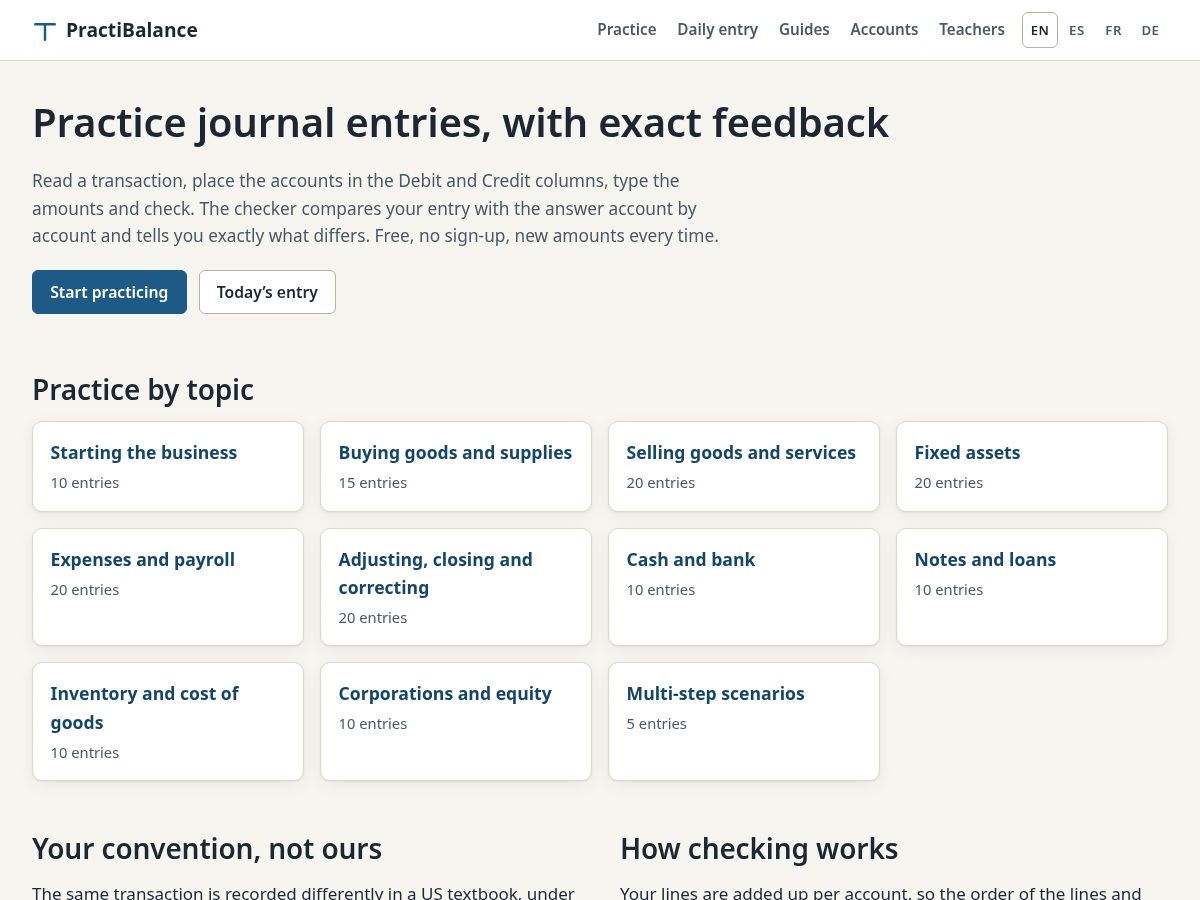Open the Fixed assets topic card

1032,466
